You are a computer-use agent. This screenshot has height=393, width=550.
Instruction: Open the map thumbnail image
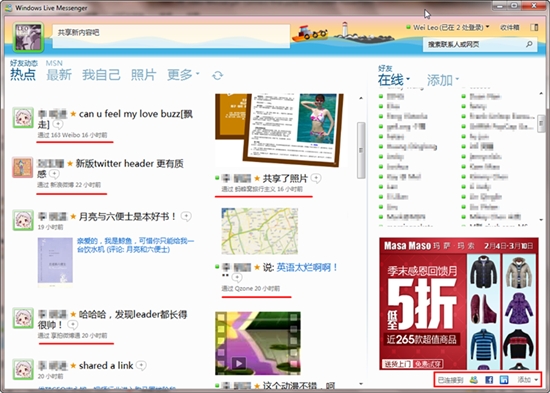[x=260, y=231]
